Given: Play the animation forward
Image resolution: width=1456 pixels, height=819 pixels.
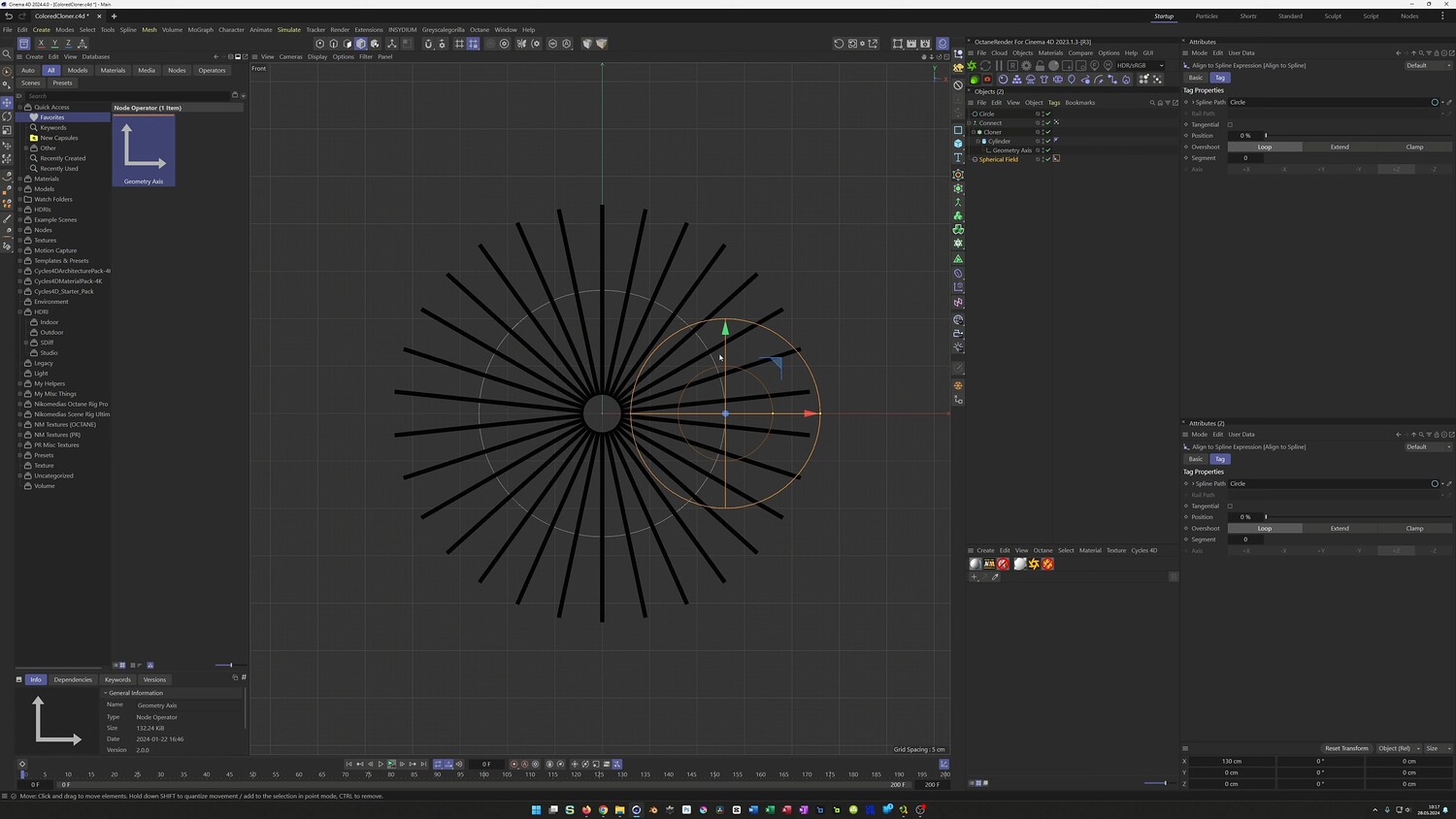Looking at the screenshot, I should [381, 764].
